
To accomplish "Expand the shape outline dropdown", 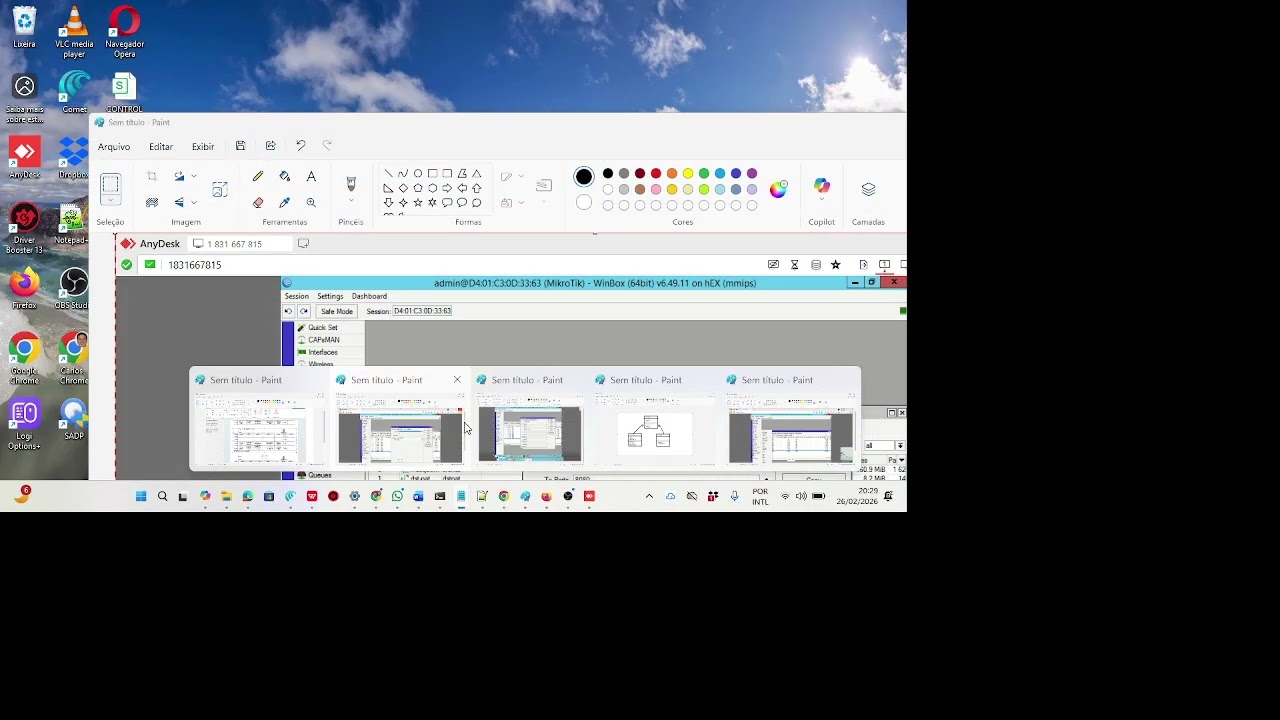I will (521, 177).
